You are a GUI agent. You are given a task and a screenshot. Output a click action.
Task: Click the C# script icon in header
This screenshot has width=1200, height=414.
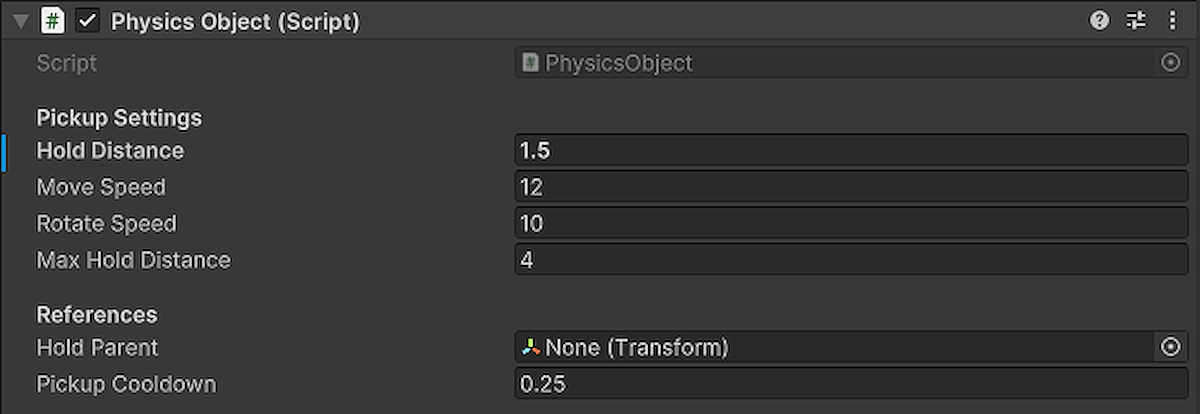(x=53, y=20)
